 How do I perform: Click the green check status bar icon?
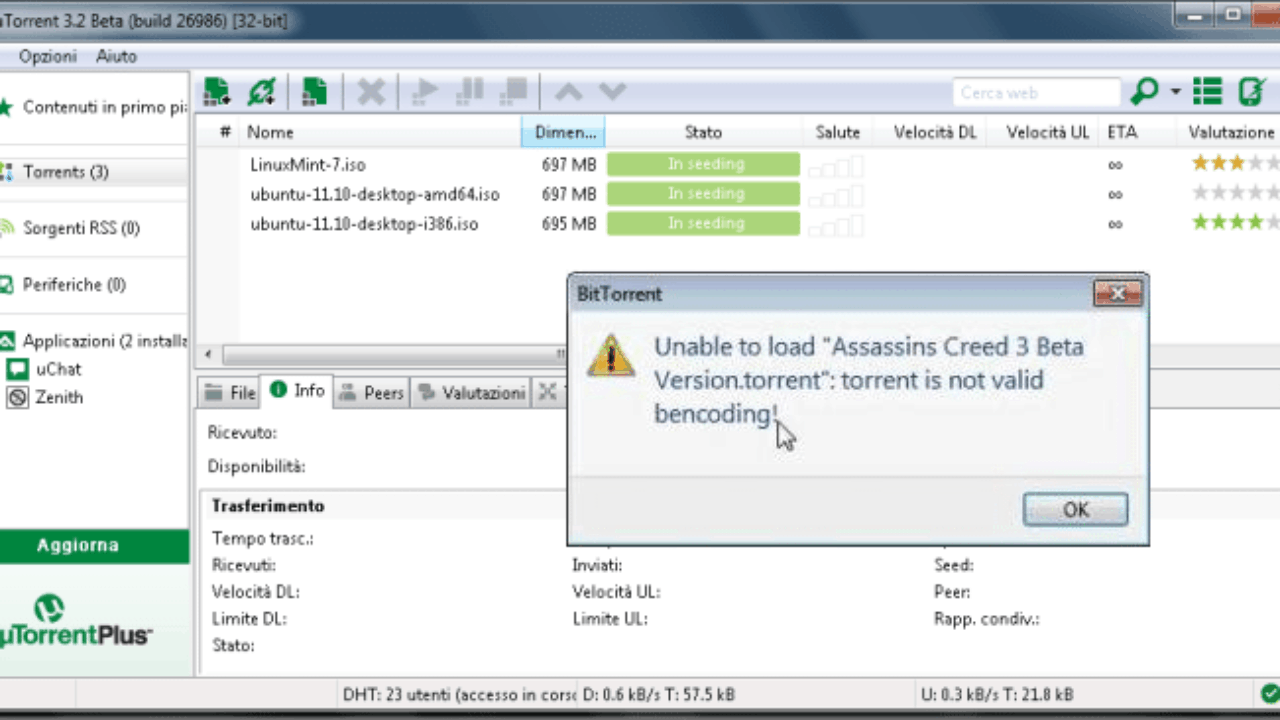1269,692
